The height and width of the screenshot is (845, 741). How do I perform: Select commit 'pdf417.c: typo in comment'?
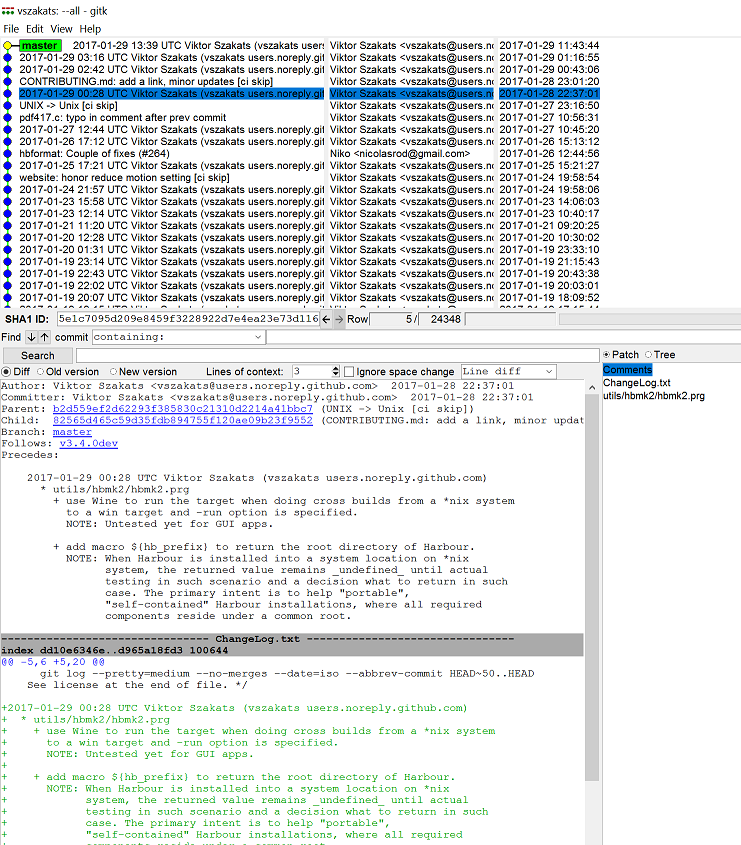123,117
